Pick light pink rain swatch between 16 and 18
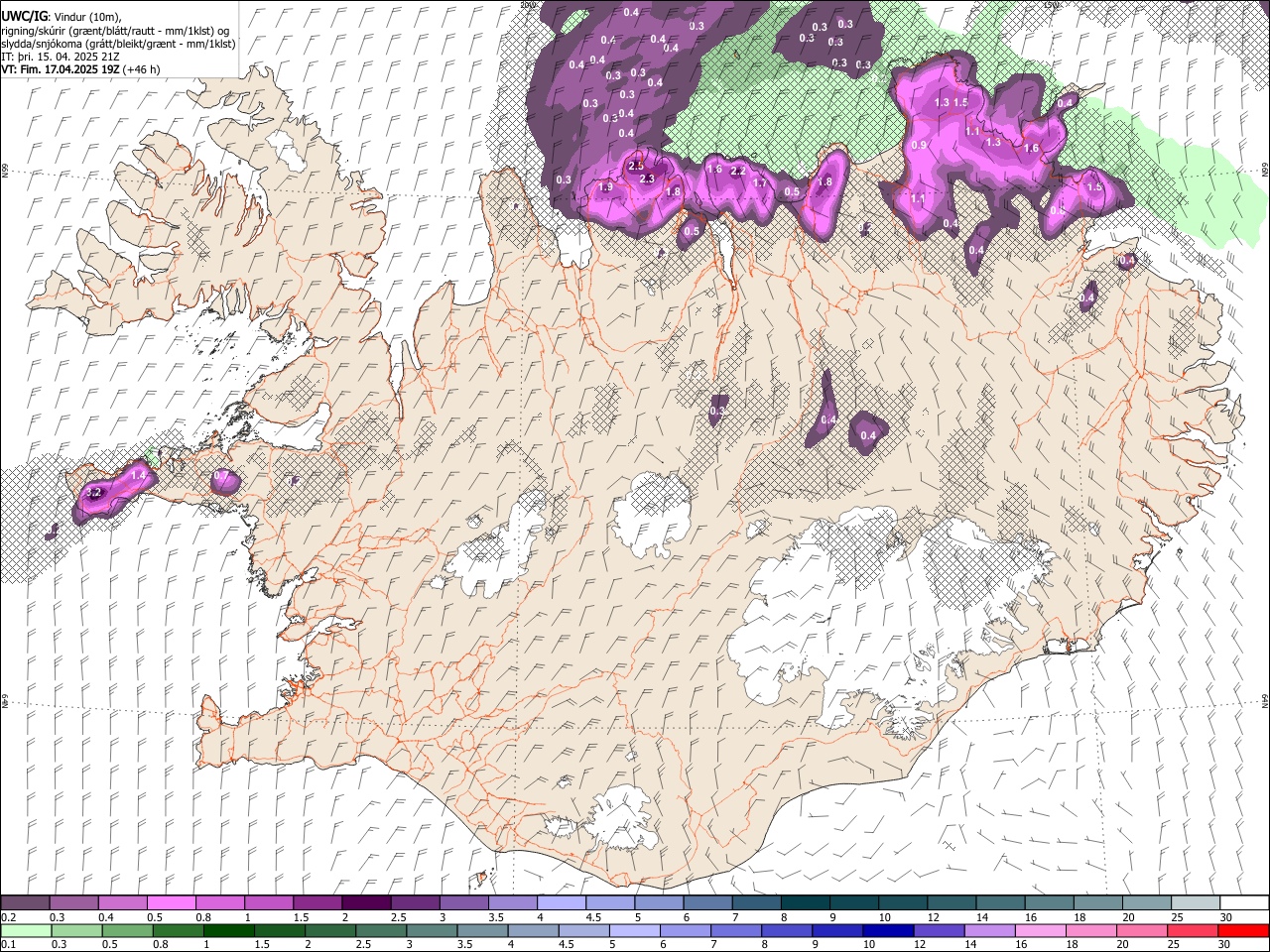 click(1040, 931)
